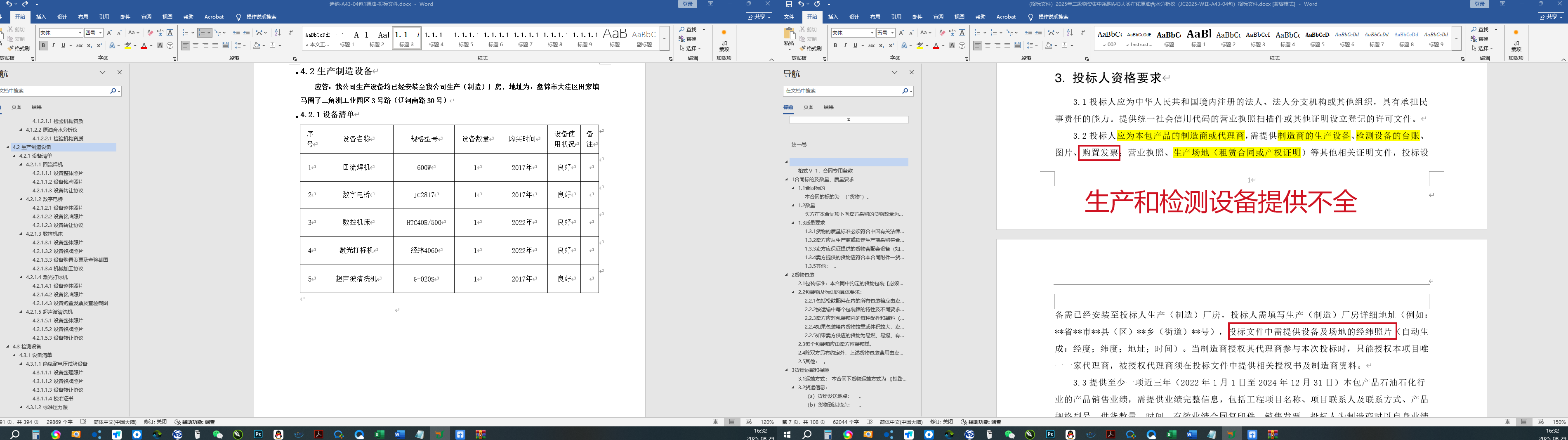1568x440 pixels.
Task: Toggle Bold in the right Word window
Action: 835,46
